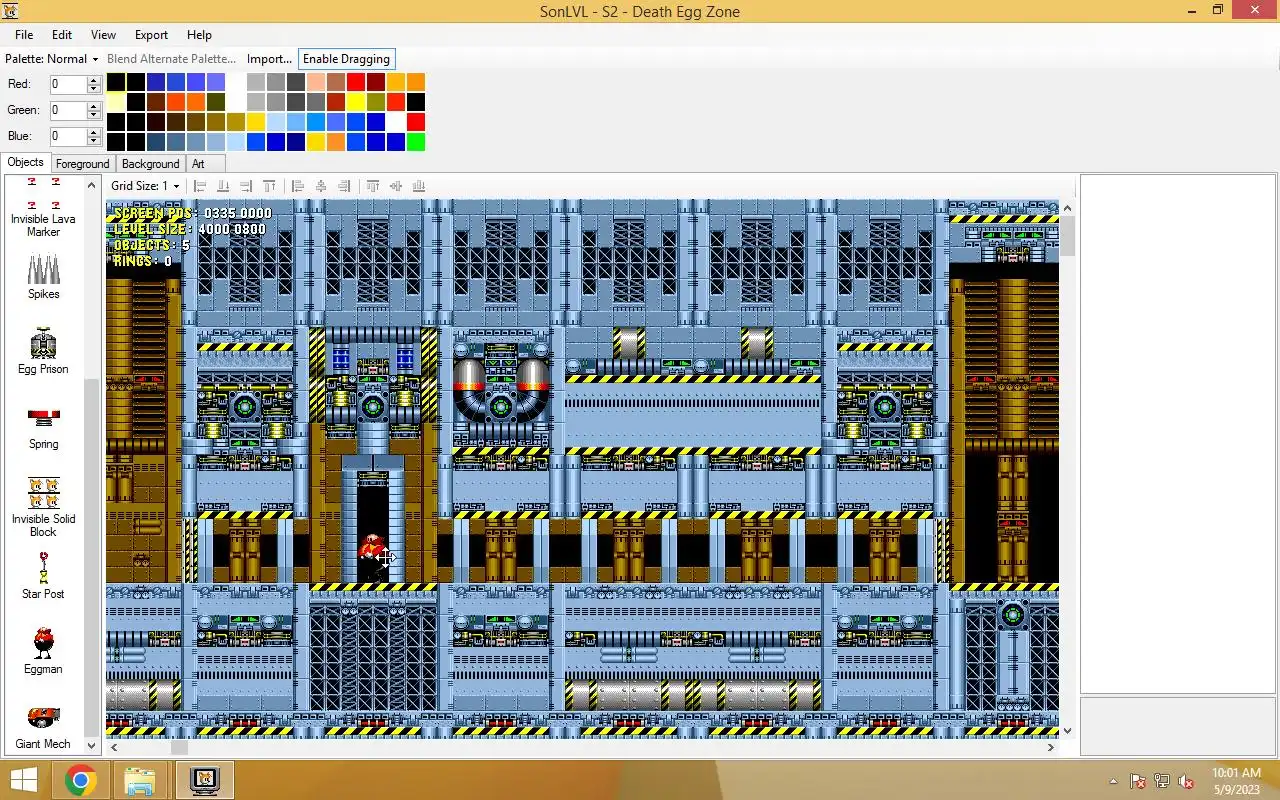Click the Align Right Wall toolbar icon
Screen dimensions: 1280x800
pyautogui.click(x=246, y=186)
